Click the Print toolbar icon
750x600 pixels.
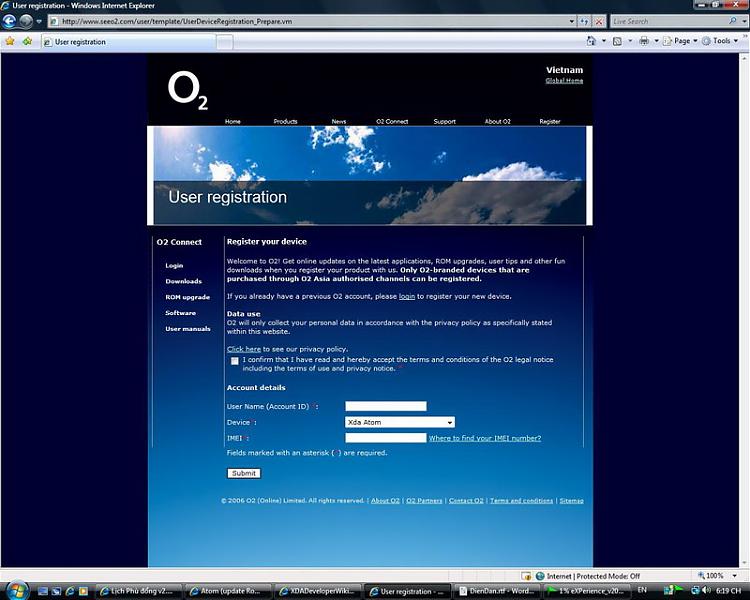point(644,41)
